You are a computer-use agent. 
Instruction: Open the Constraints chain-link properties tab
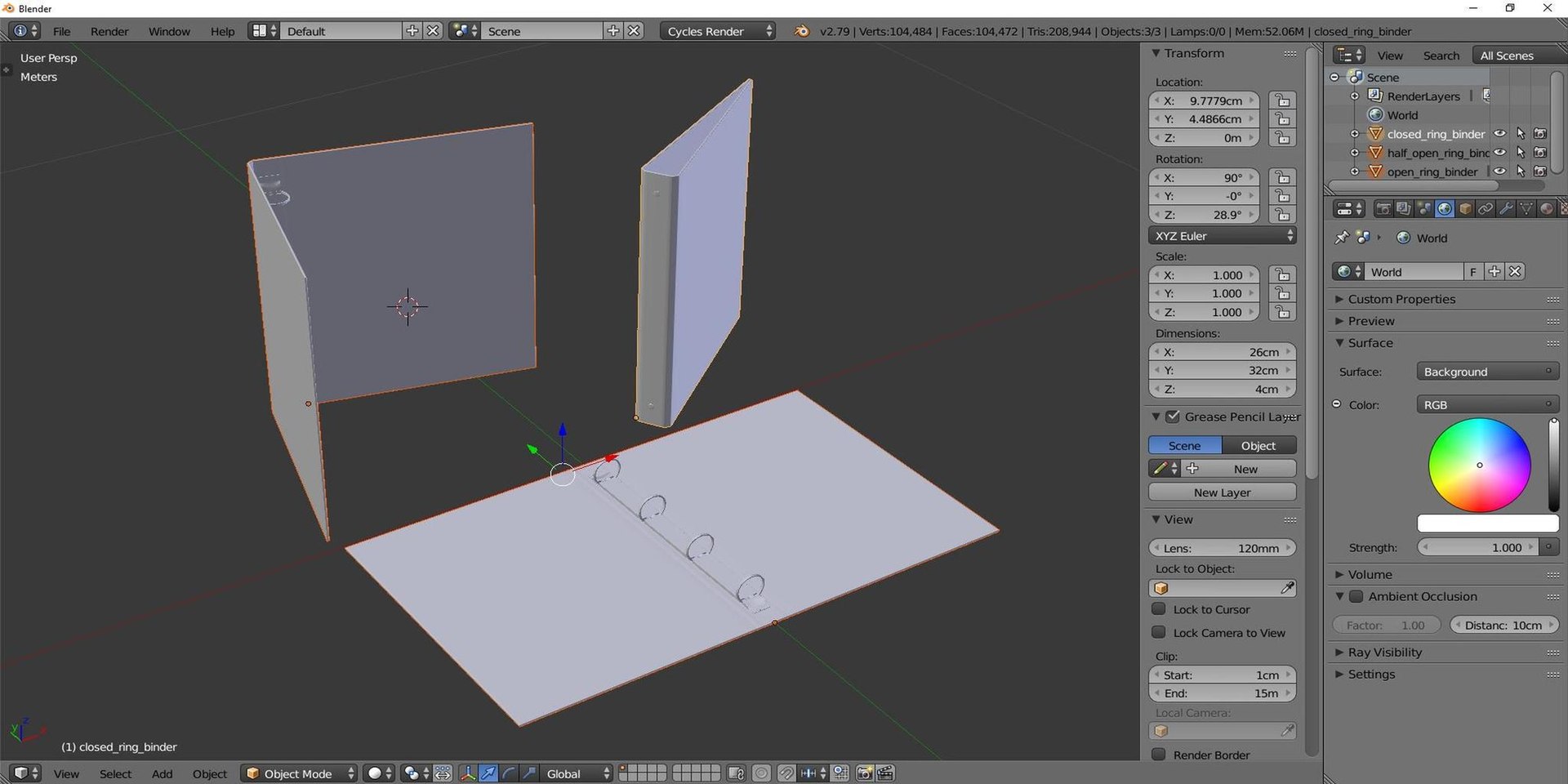point(1486,209)
